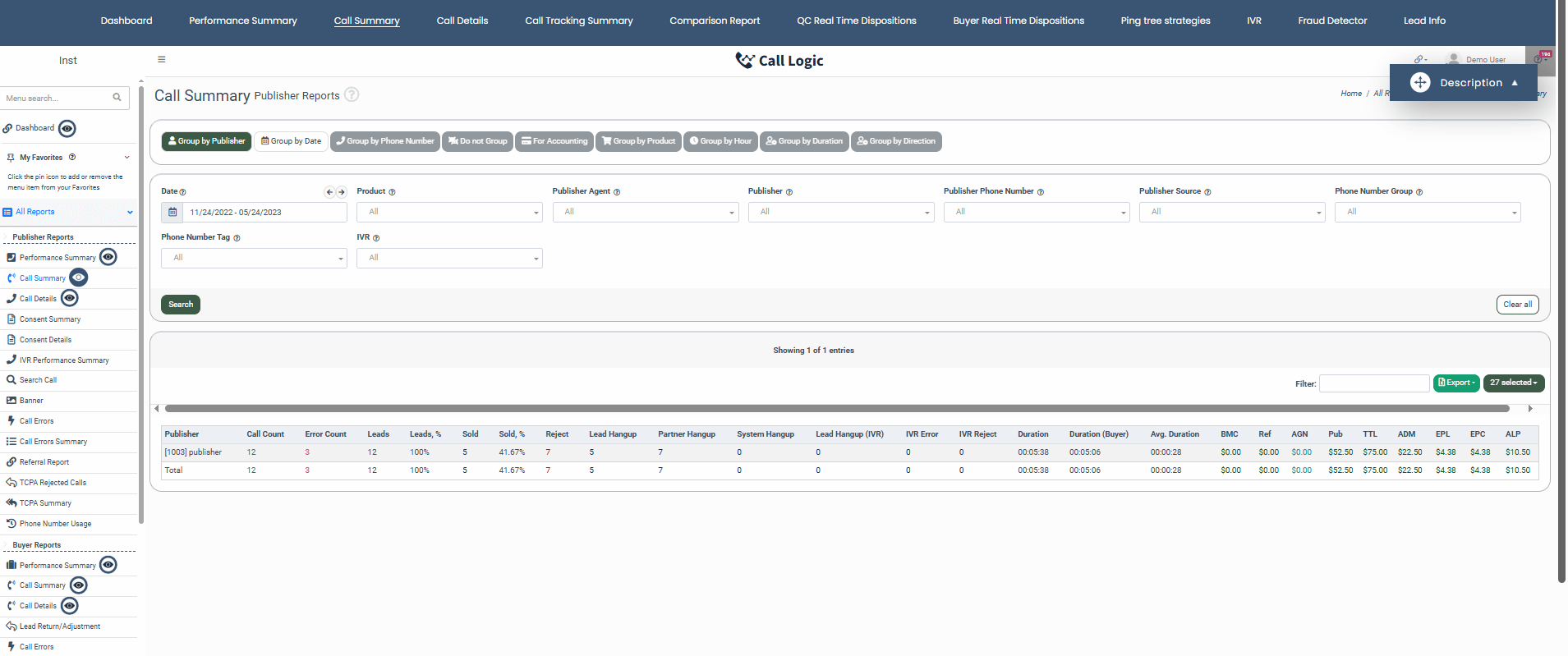Open the Comparison Report top tab

tap(715, 21)
